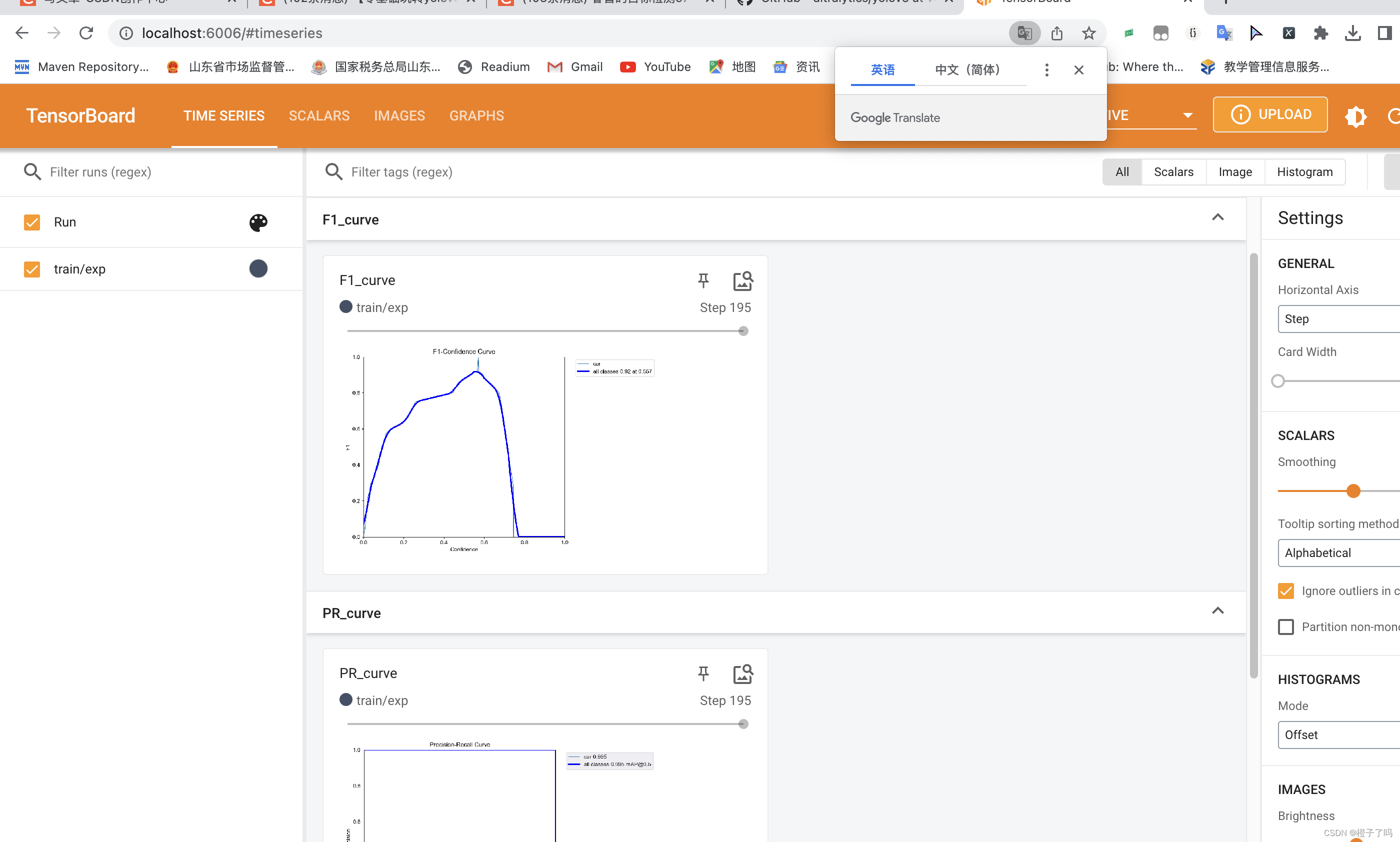Image resolution: width=1400 pixels, height=842 pixels.
Task: Bookmark this page with the star icon
Action: [x=1088, y=33]
